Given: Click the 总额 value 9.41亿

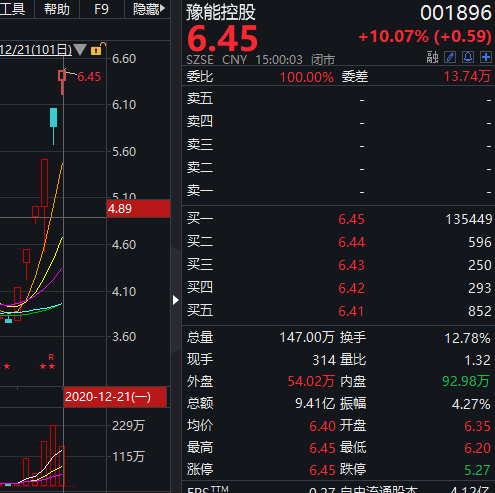Looking at the screenshot, I should coord(315,404).
